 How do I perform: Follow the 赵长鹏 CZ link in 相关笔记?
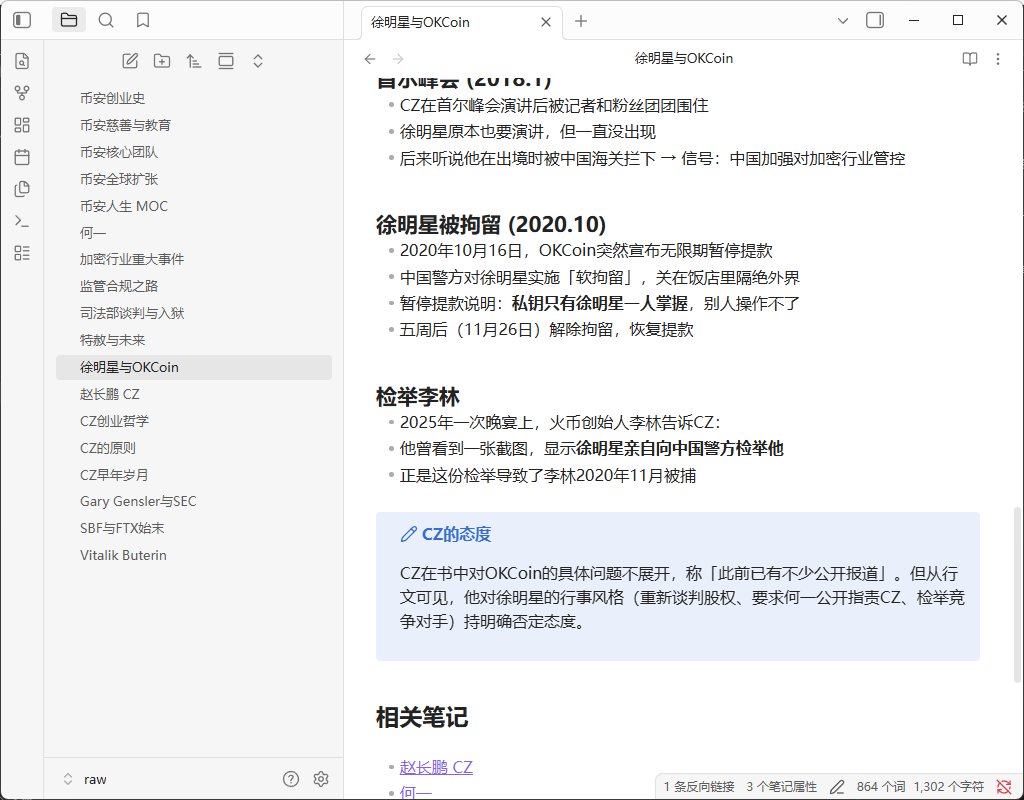(x=436, y=767)
